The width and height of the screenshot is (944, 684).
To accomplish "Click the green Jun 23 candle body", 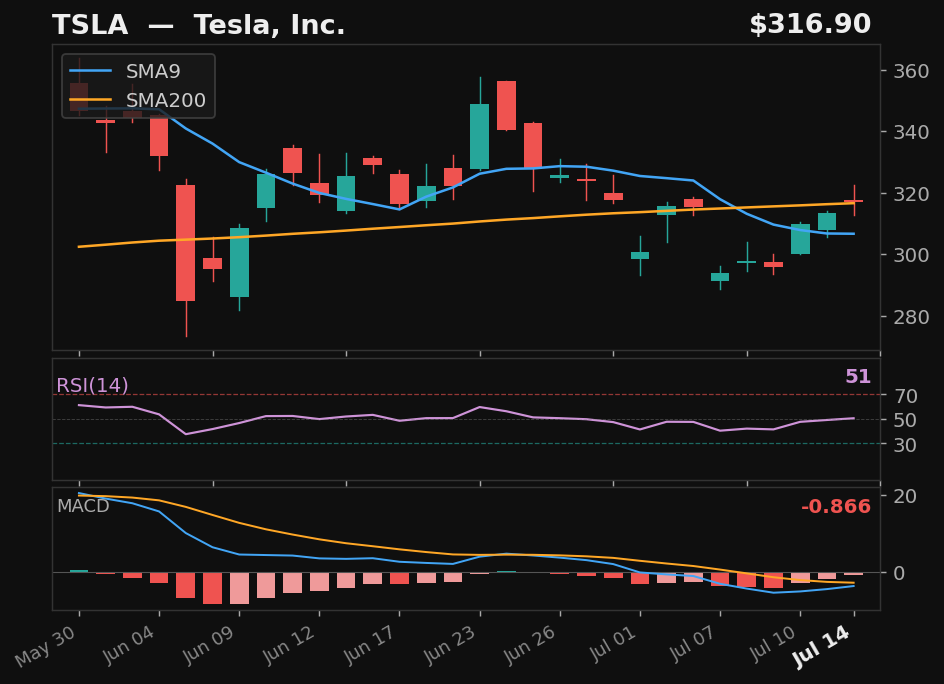I will 479,137.
